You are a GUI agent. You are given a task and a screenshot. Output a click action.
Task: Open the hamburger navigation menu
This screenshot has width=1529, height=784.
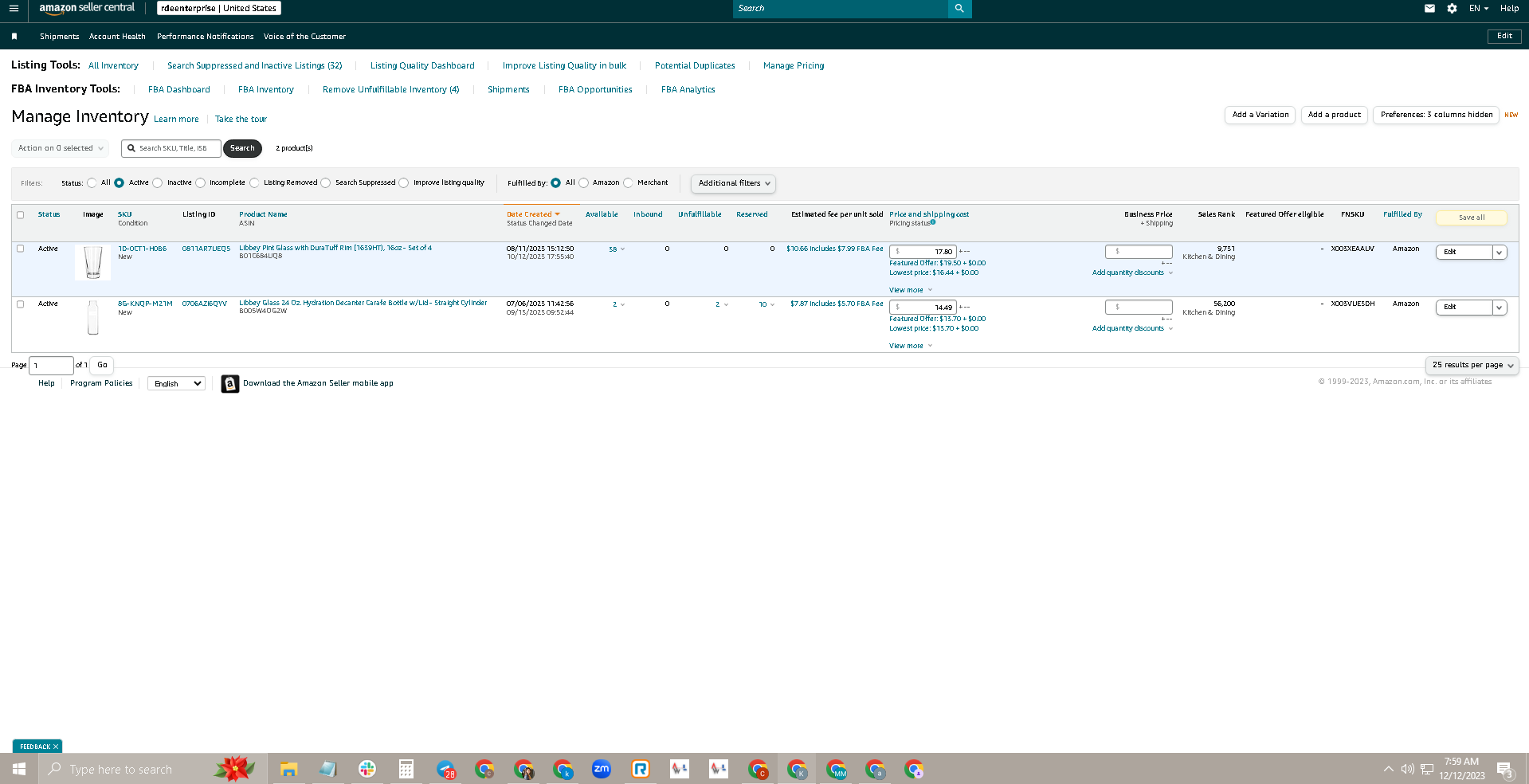coord(14,8)
